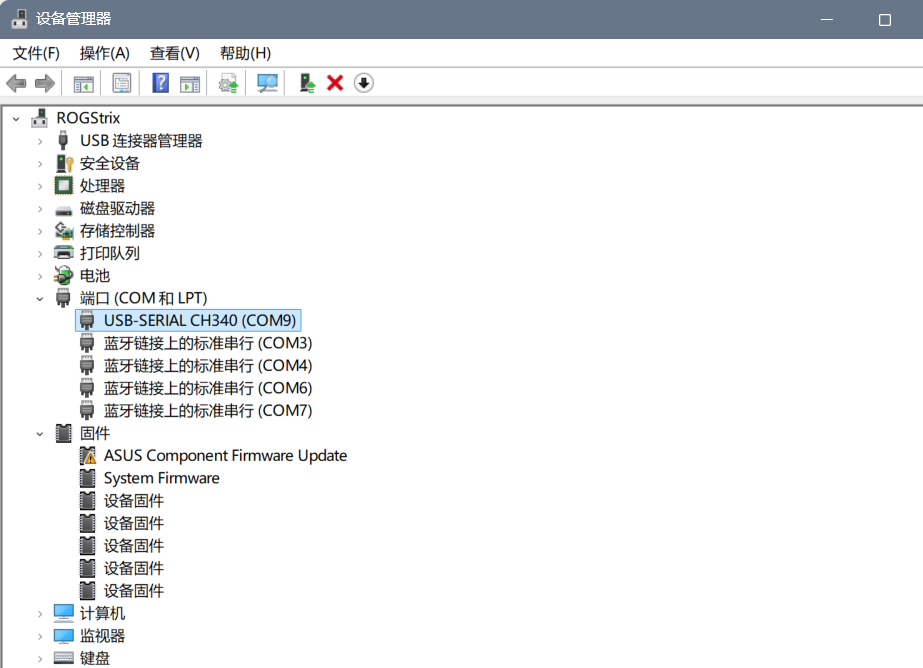Click the 存储控制器 icon
923x668 pixels.
[x=64, y=231]
